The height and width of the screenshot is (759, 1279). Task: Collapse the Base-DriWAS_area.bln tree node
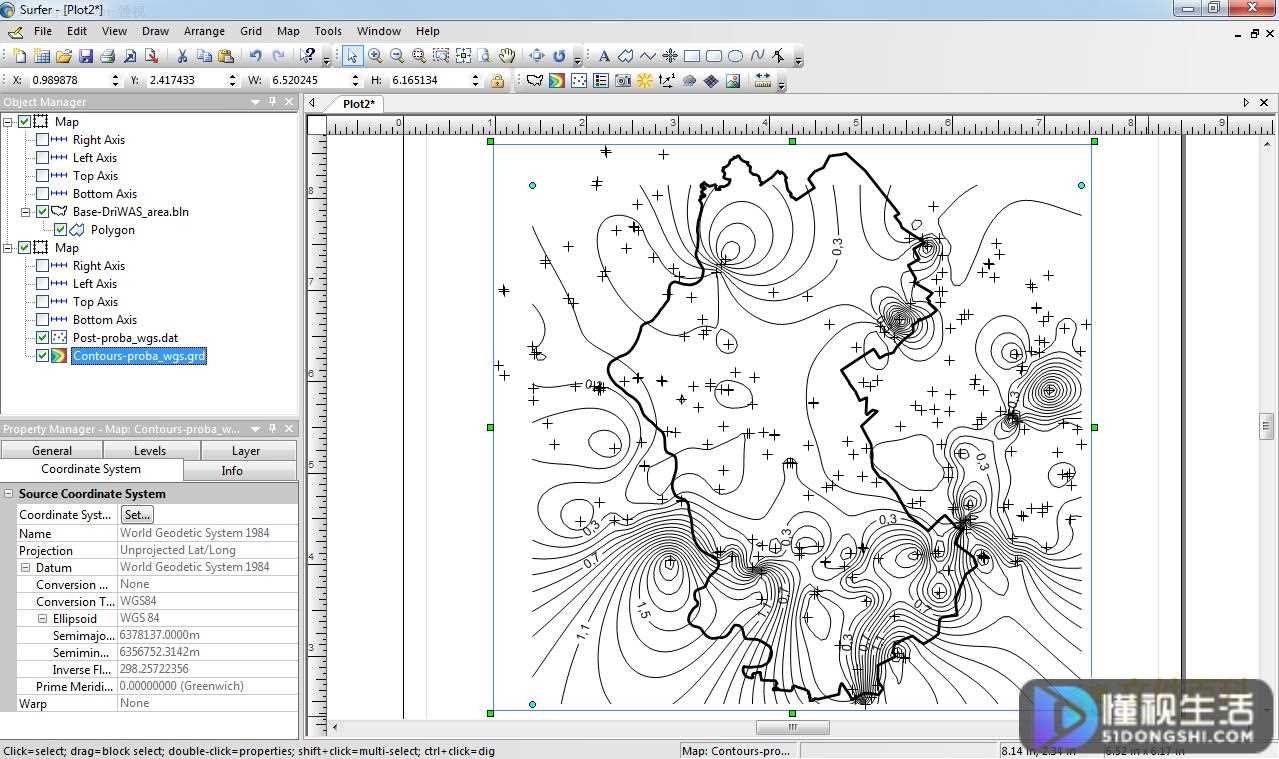pos(26,212)
